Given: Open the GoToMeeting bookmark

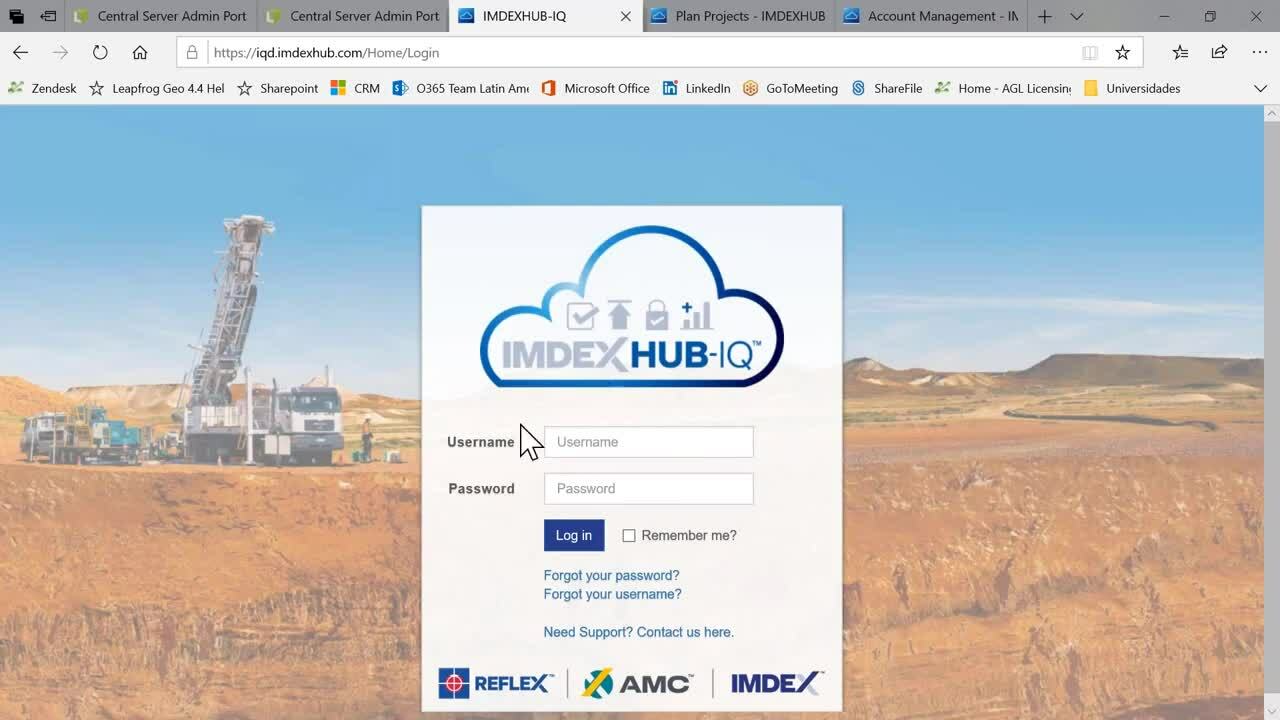Looking at the screenshot, I should pos(790,88).
